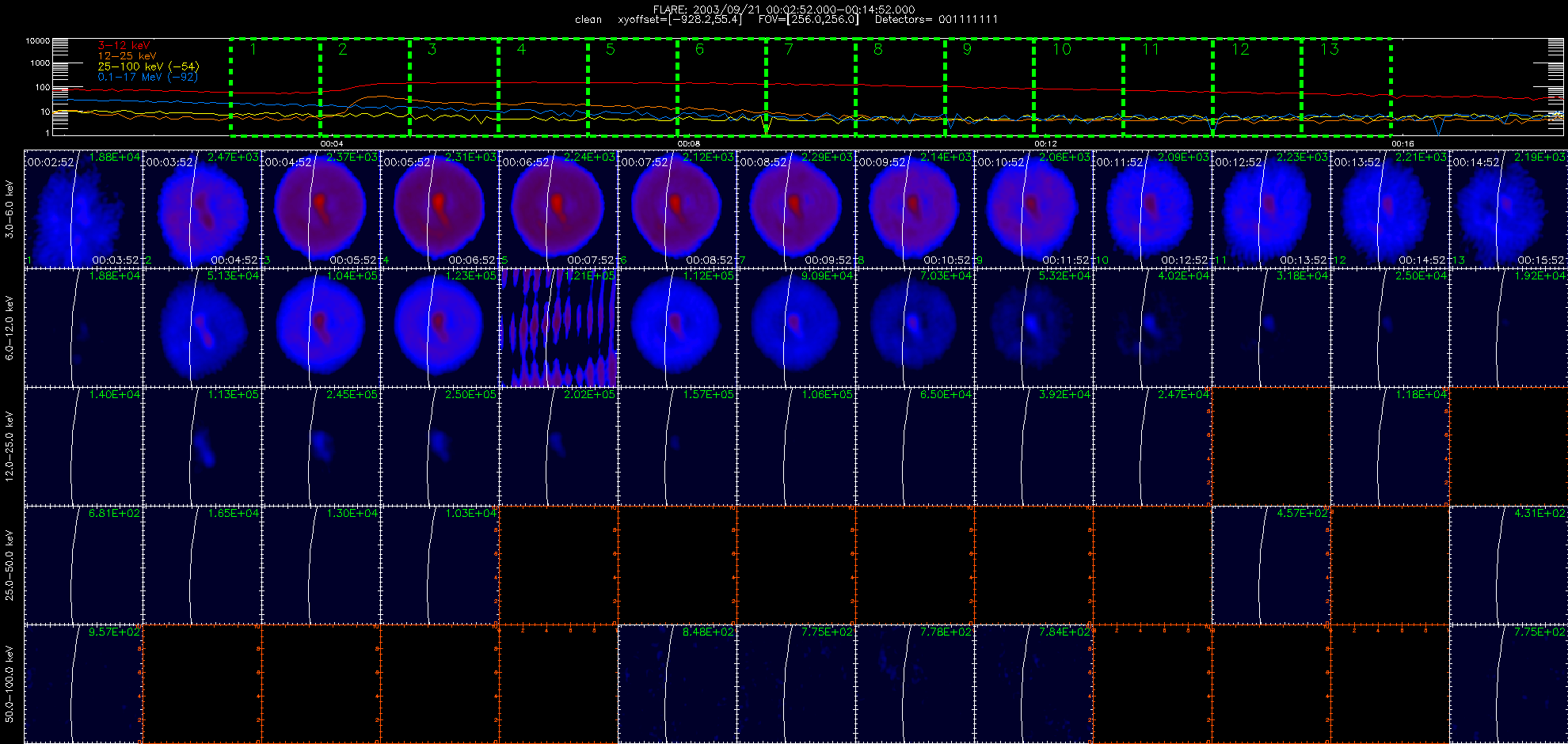Click the "25-100 keV (-54)" legend entry

(x=148, y=66)
